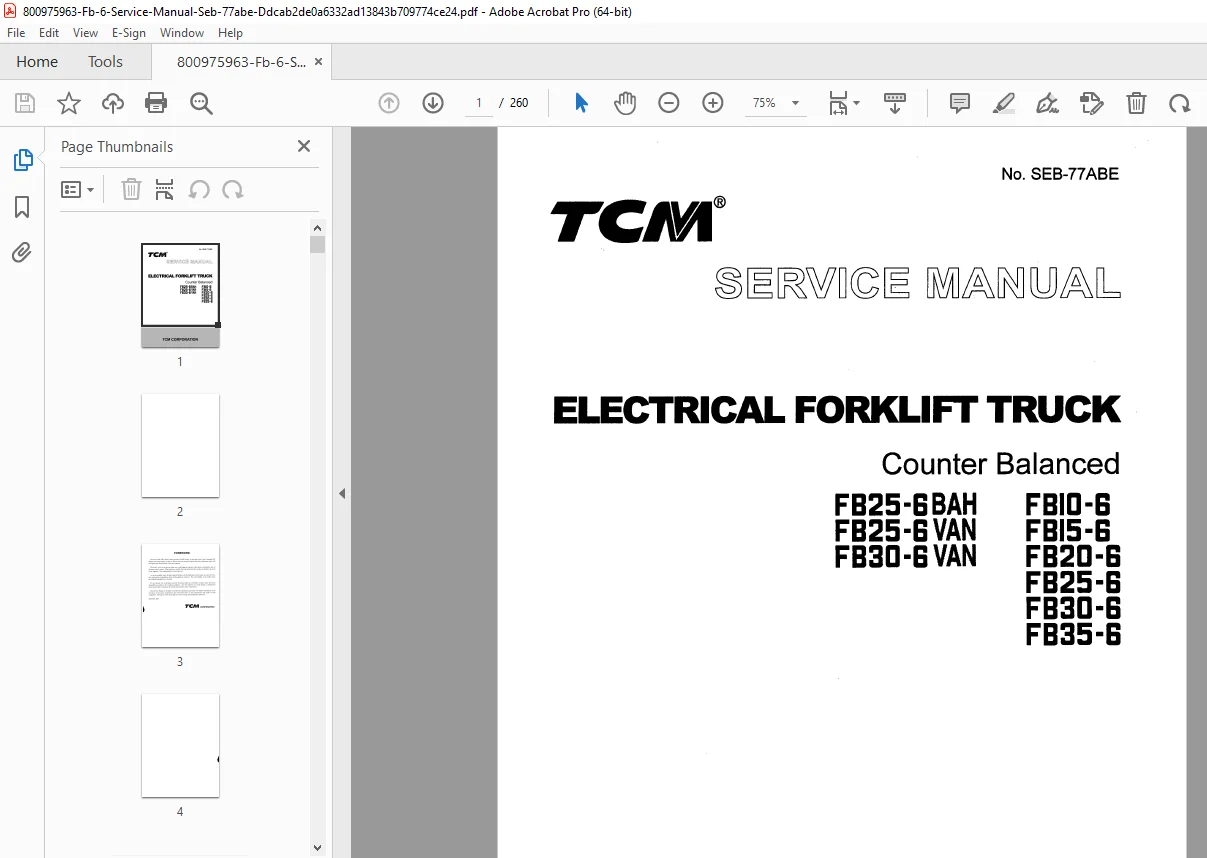Screen dimensions: 1207x858
Task: Click the 'FB35-6' model text
Action: click(x=1073, y=635)
